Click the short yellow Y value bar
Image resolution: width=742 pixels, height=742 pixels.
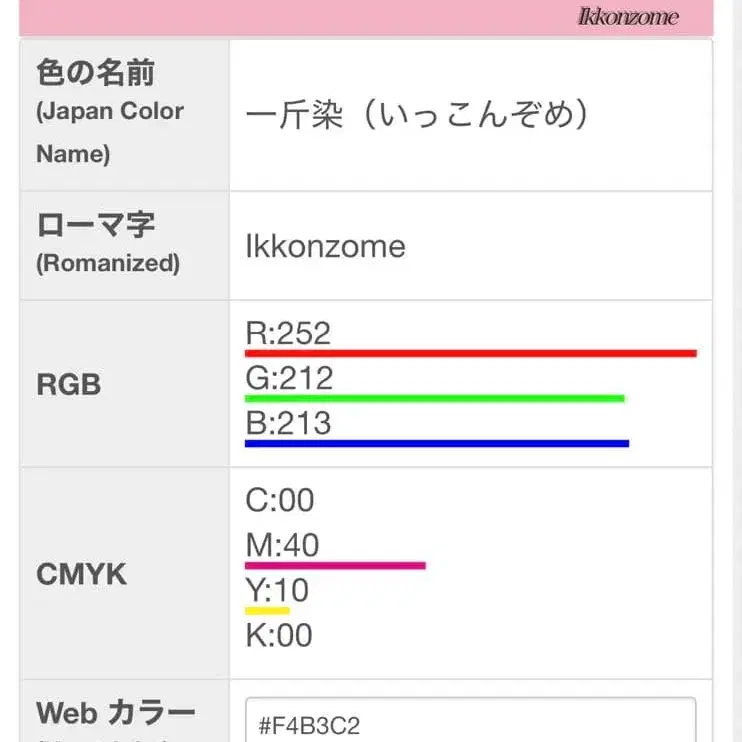pos(267,610)
